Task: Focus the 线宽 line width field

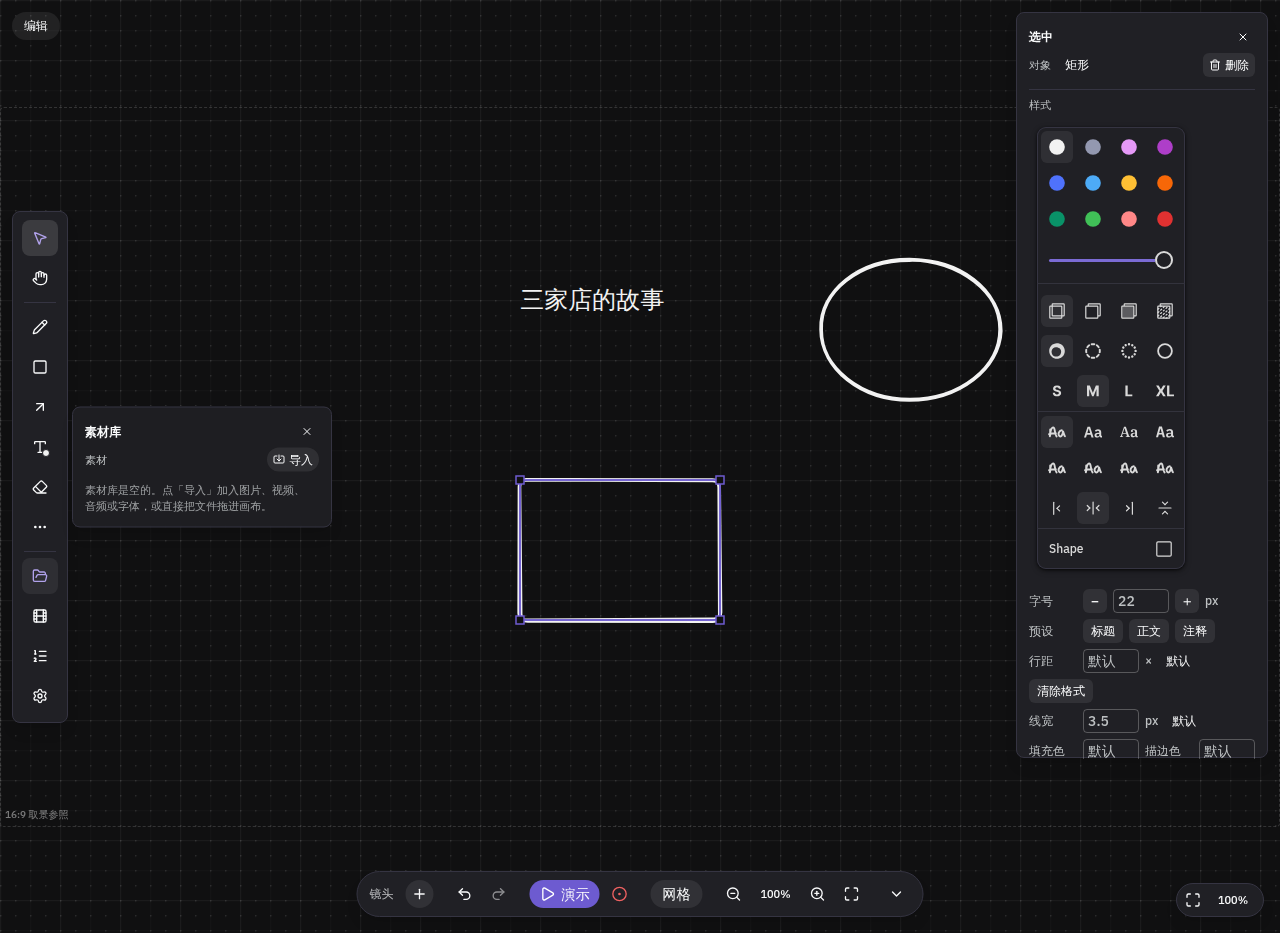Action: coord(1111,721)
